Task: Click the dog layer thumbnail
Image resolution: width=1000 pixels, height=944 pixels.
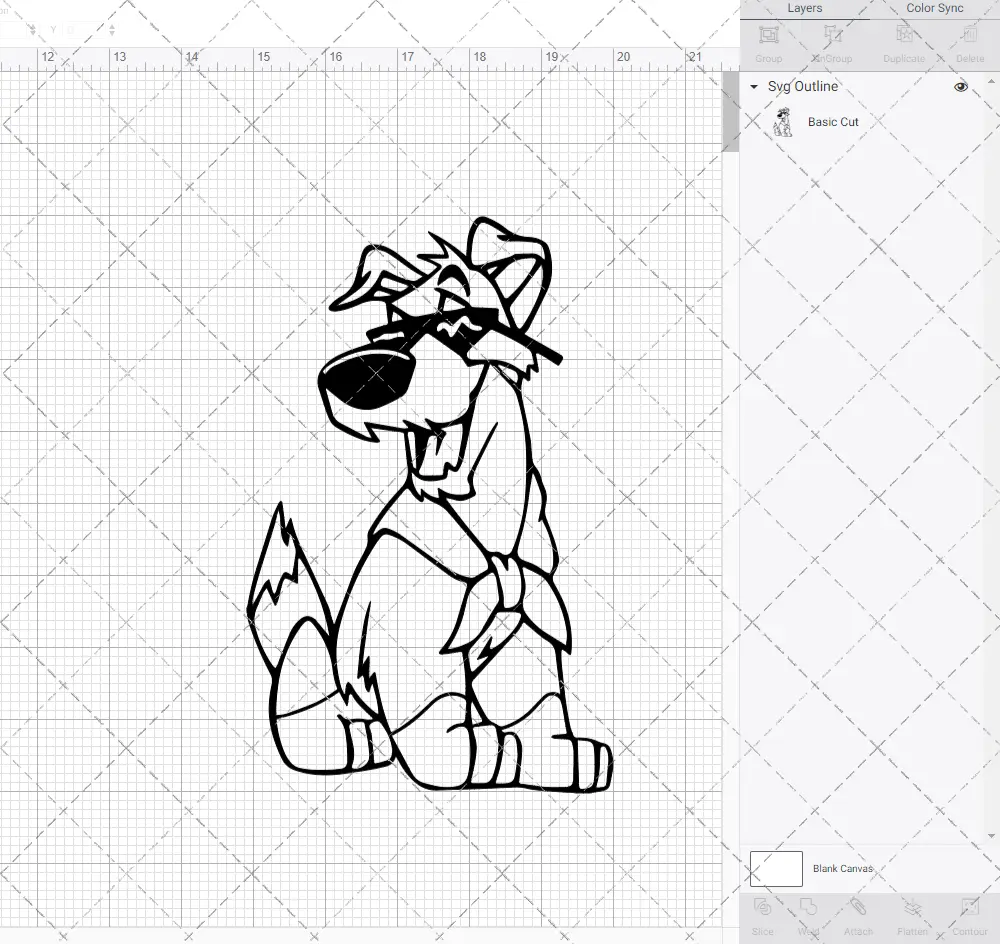Action: pyautogui.click(x=785, y=121)
